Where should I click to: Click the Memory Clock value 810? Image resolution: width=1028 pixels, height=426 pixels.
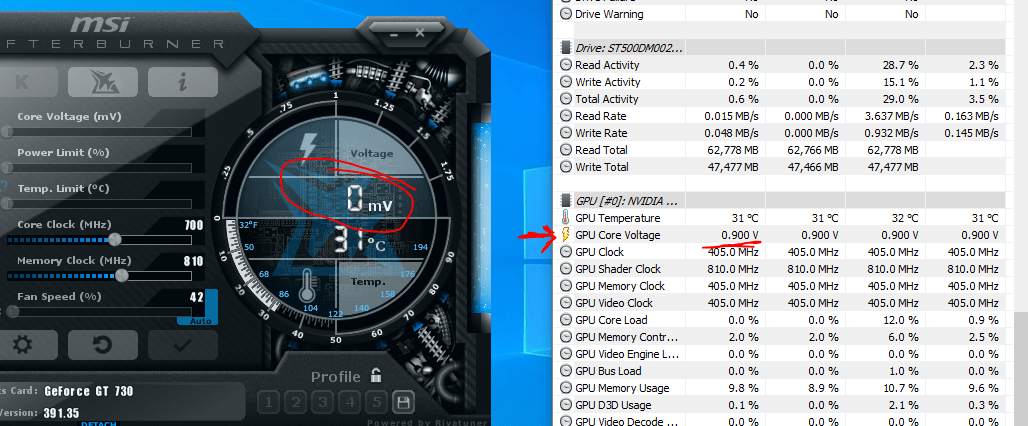(193, 261)
